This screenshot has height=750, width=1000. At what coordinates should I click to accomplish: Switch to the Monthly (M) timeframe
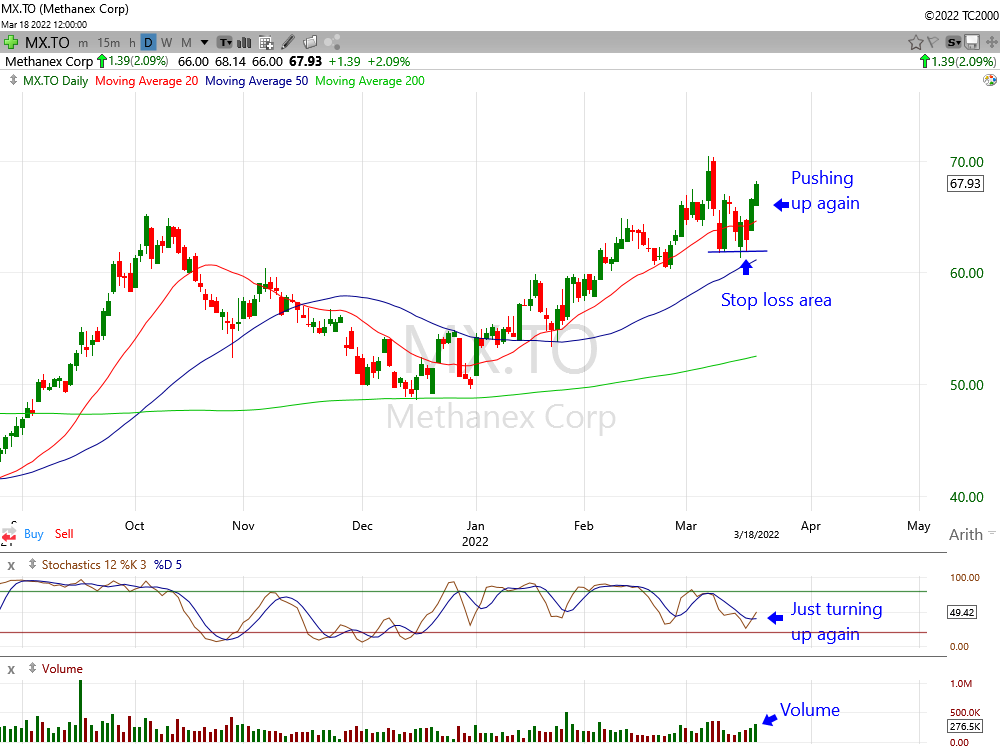[x=186, y=43]
